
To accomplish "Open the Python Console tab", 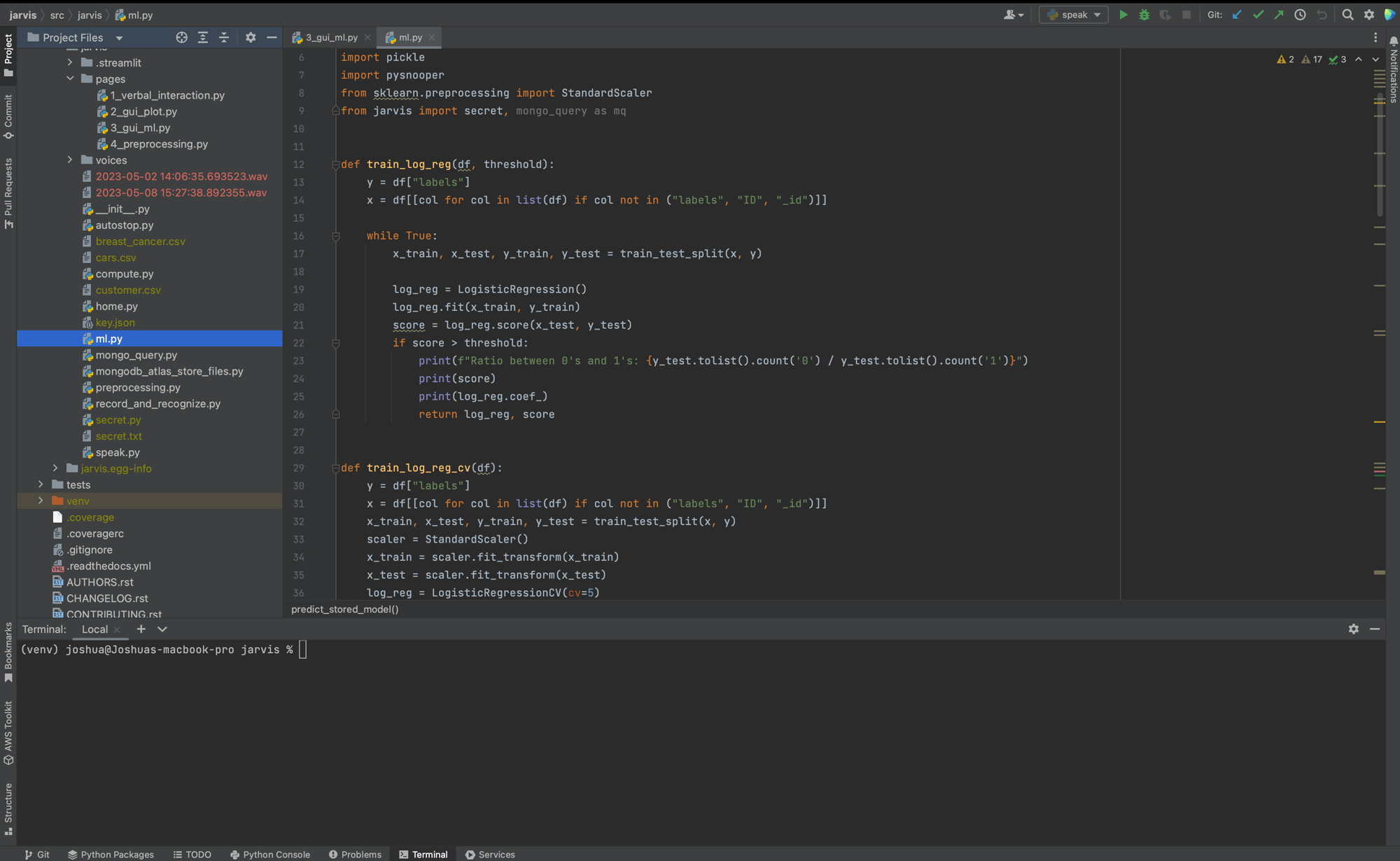I will click(x=270, y=854).
